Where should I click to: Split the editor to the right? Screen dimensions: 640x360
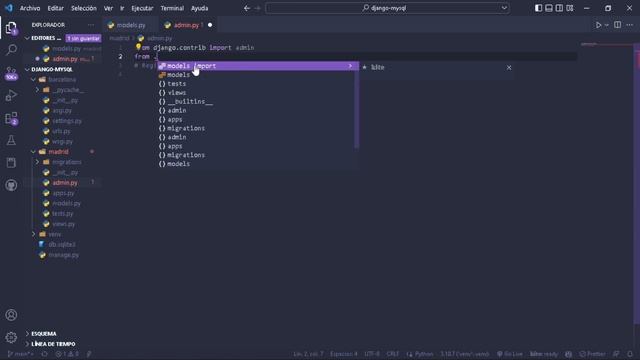coord(618,25)
